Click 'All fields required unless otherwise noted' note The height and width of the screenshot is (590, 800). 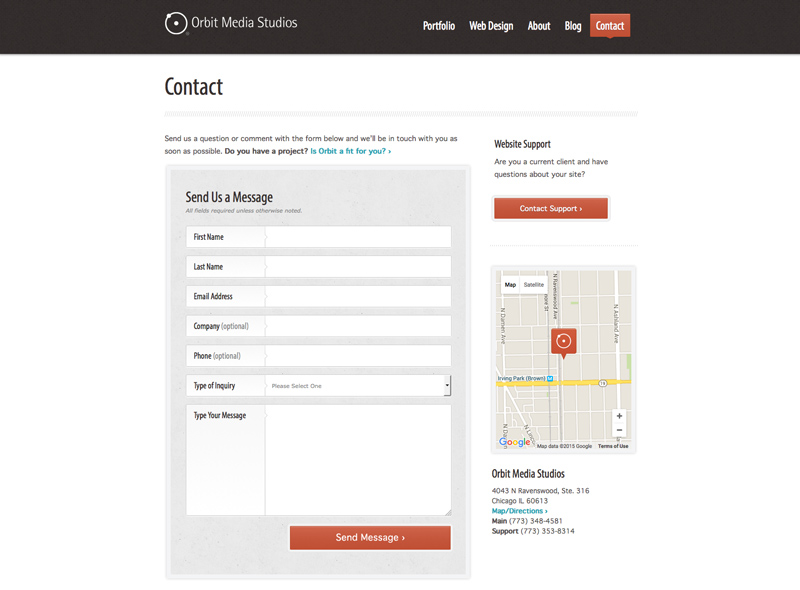[243, 211]
